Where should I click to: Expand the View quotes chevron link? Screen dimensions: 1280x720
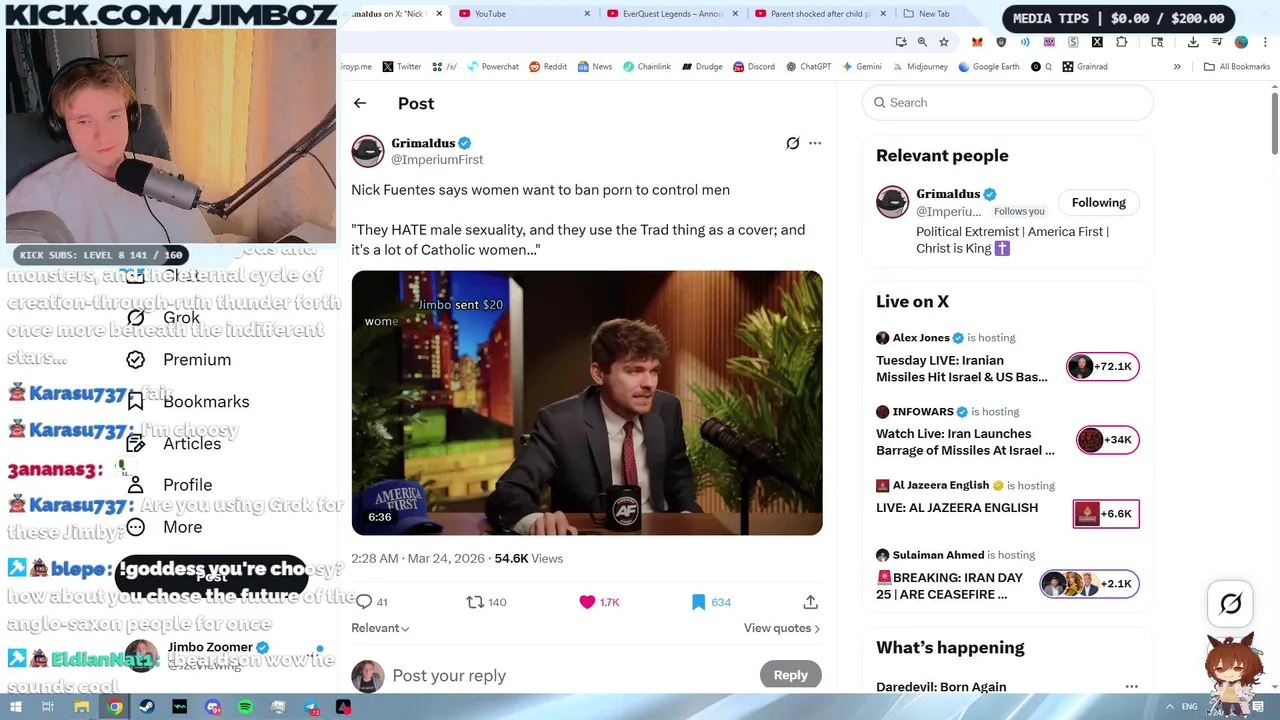coord(782,628)
